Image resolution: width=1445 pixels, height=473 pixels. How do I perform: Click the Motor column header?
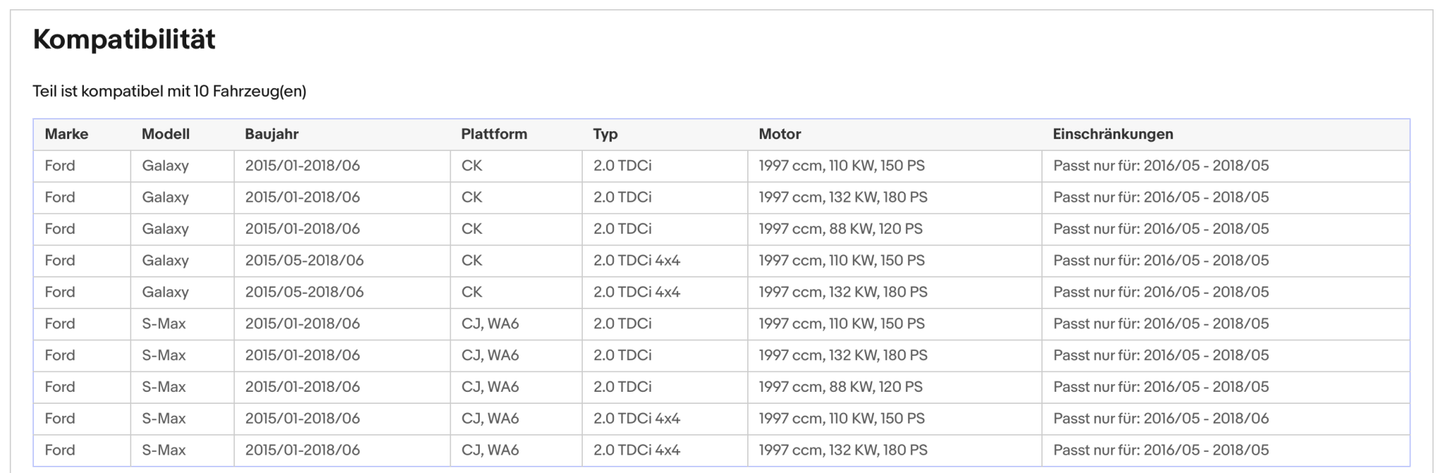click(779, 134)
